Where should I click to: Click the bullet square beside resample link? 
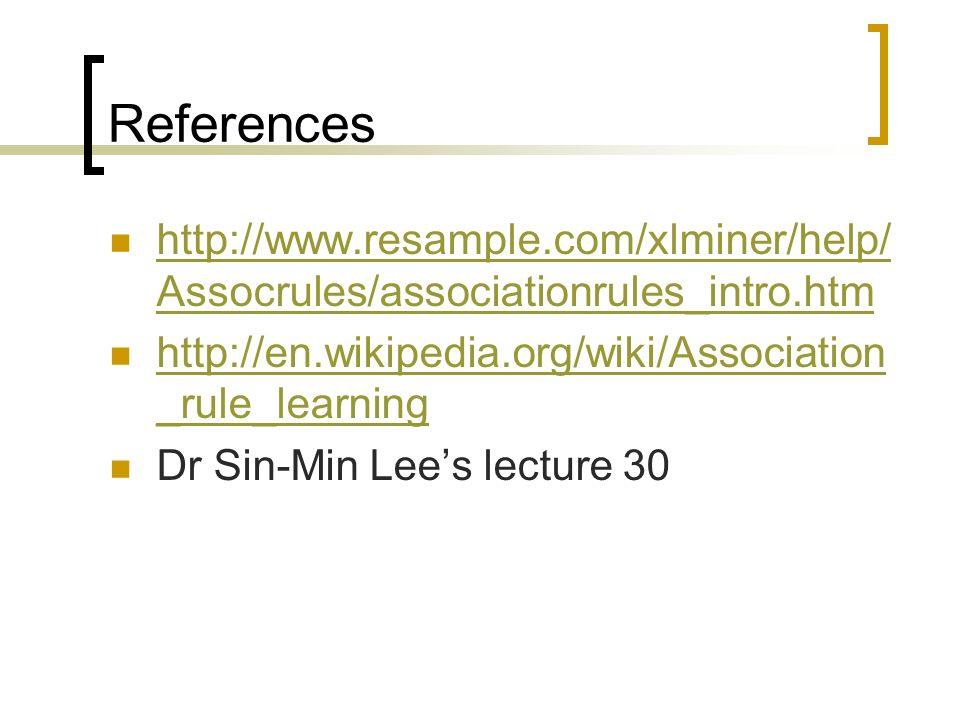coord(121,243)
